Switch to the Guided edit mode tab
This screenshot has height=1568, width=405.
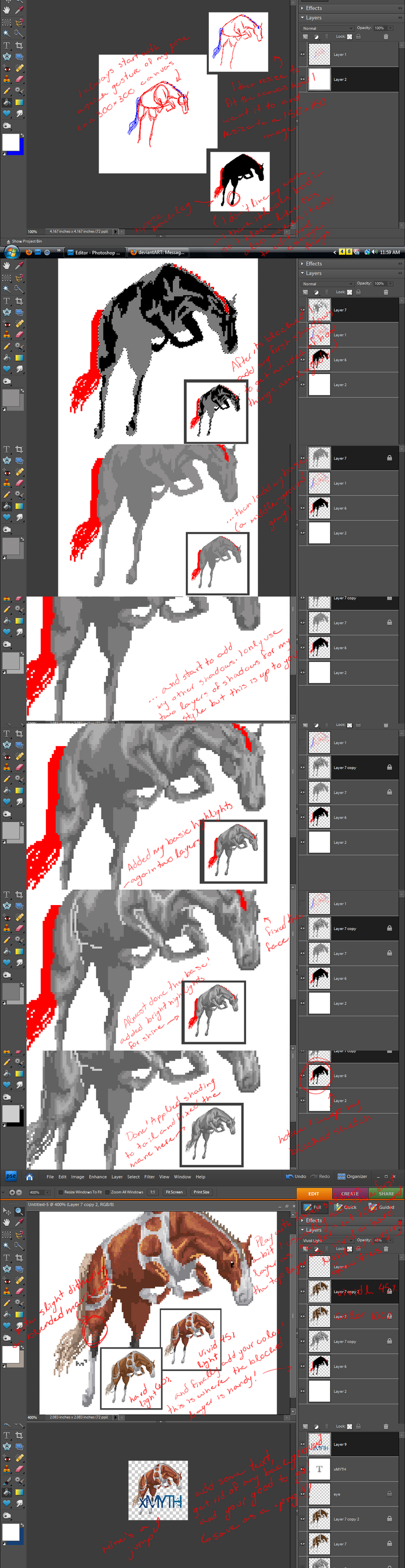click(x=382, y=1208)
